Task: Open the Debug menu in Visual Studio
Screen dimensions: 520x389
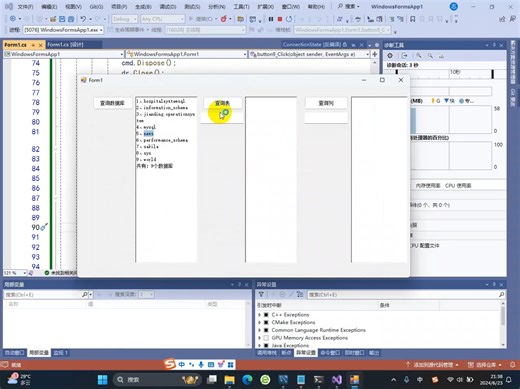Action: coord(168,7)
